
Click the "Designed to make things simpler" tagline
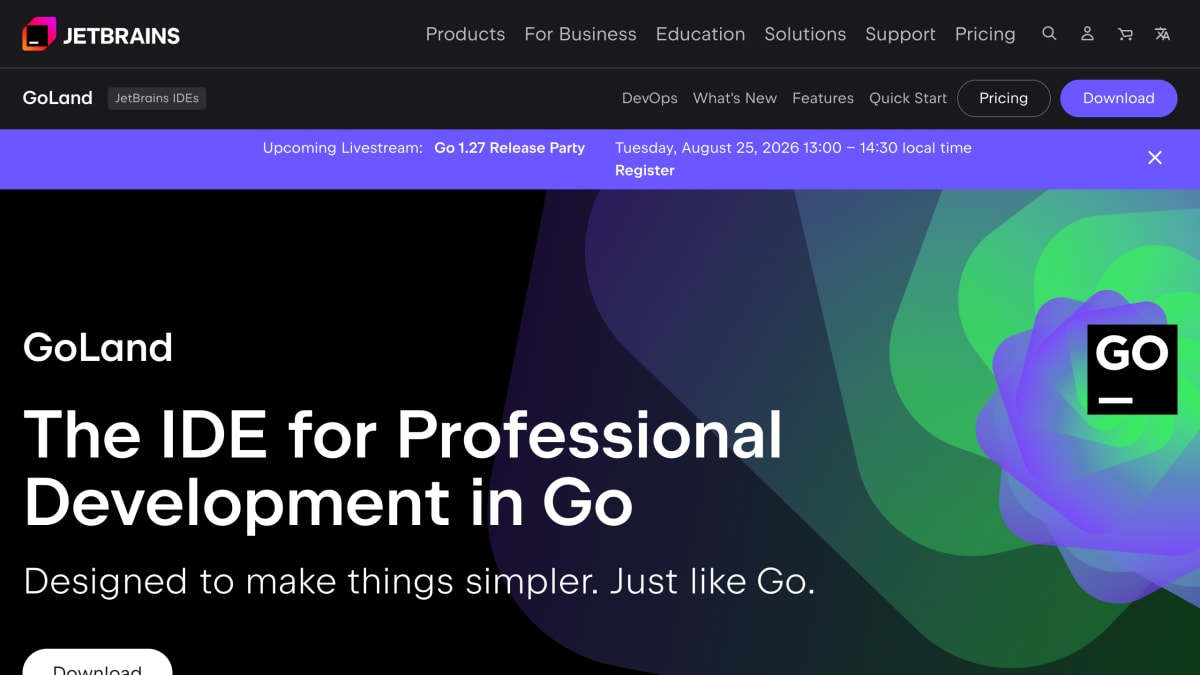[x=419, y=581]
